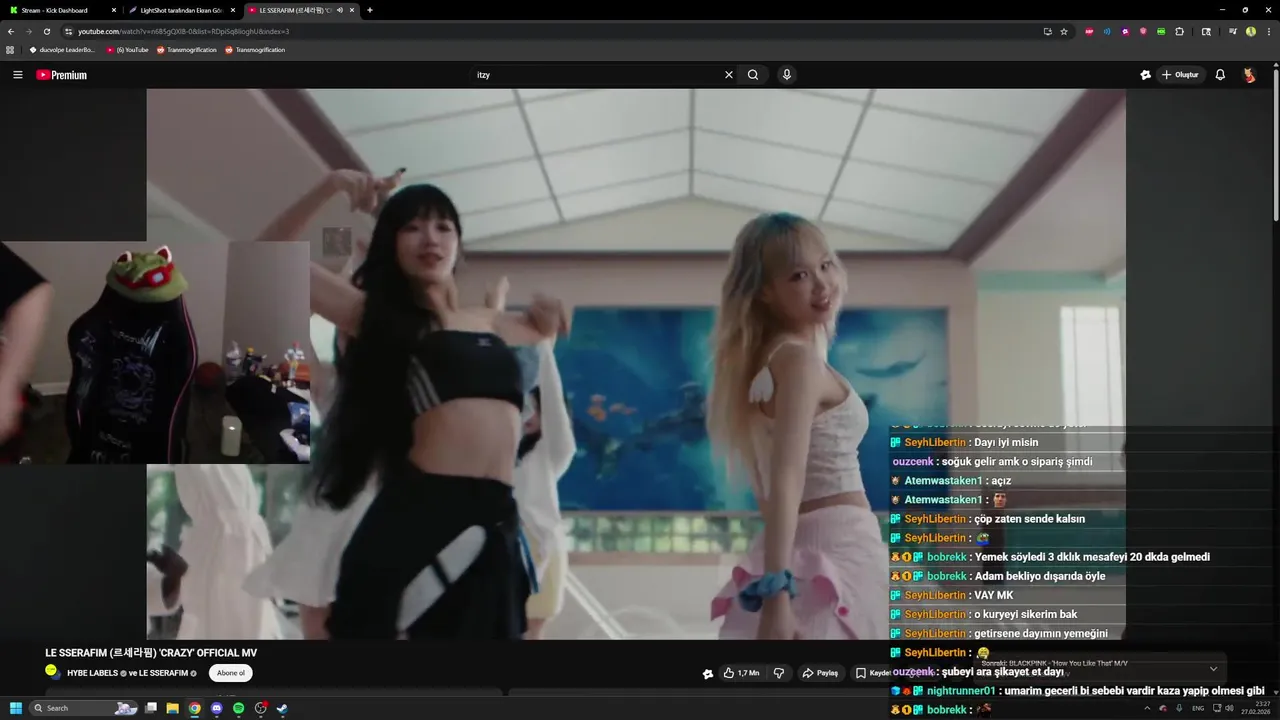The width and height of the screenshot is (1280, 720).
Task: Open Chrome three-dot menu
Action: click(1267, 31)
